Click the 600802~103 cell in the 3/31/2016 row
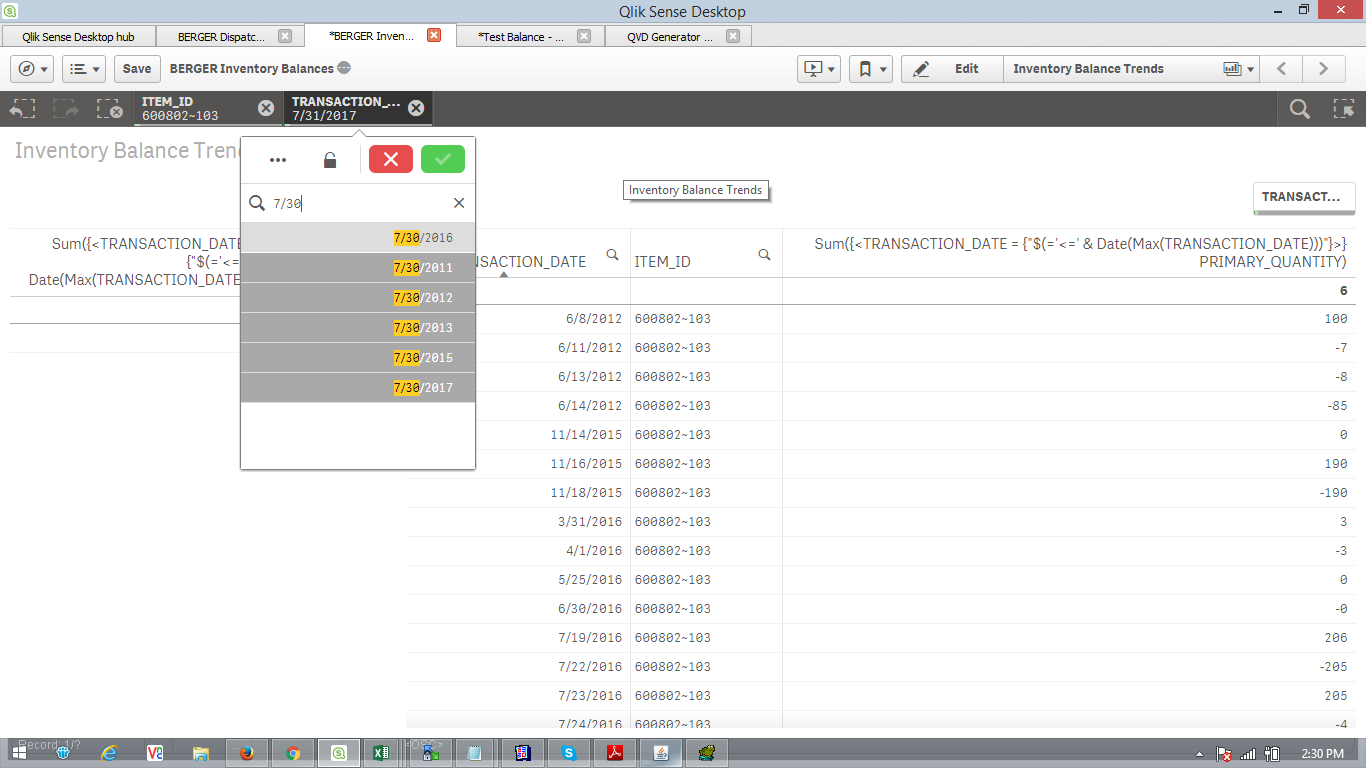1366x768 pixels. [x=672, y=522]
